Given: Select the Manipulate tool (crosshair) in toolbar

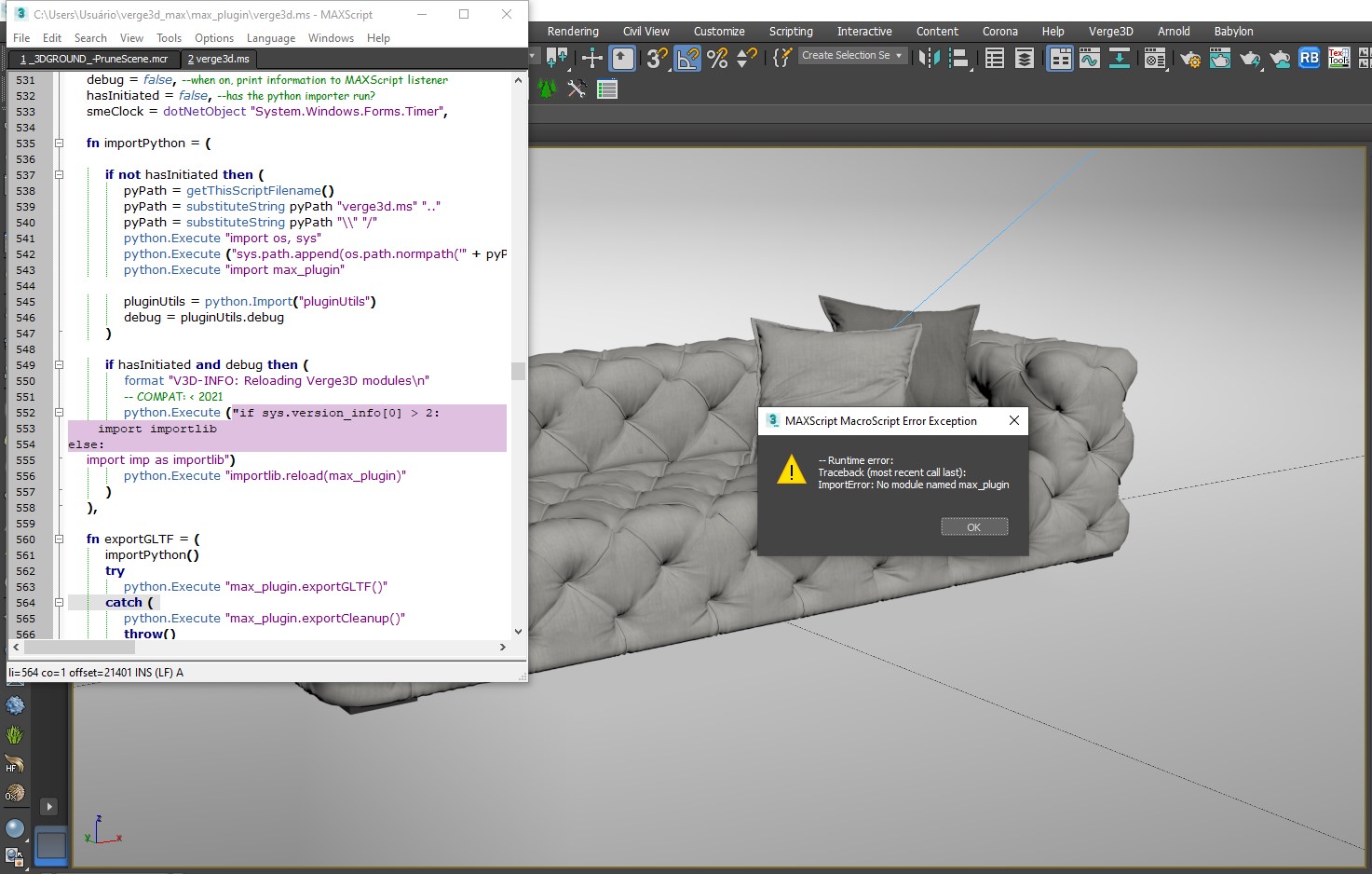Looking at the screenshot, I should (592, 58).
